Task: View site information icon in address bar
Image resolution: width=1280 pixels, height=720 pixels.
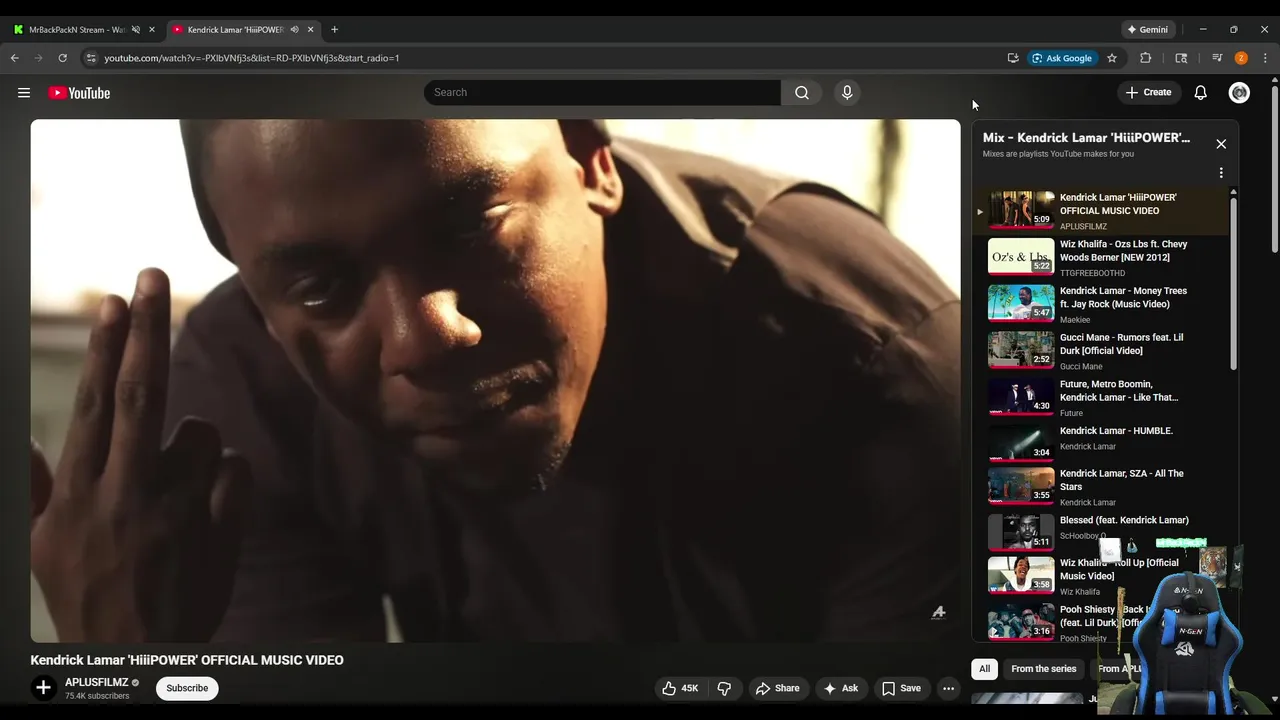Action: click(x=91, y=58)
